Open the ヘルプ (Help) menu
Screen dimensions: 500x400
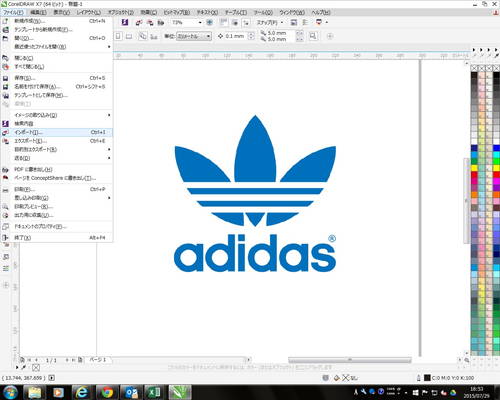click(320, 12)
